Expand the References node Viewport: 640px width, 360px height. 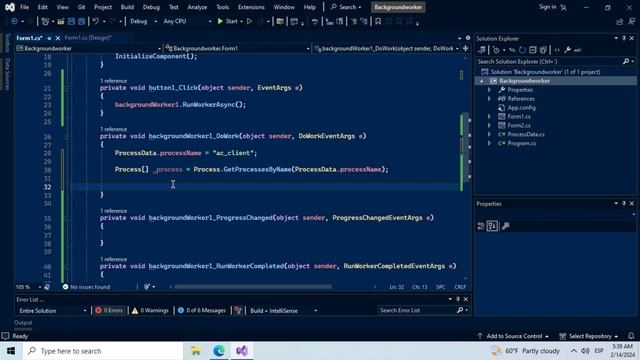tap(489, 99)
